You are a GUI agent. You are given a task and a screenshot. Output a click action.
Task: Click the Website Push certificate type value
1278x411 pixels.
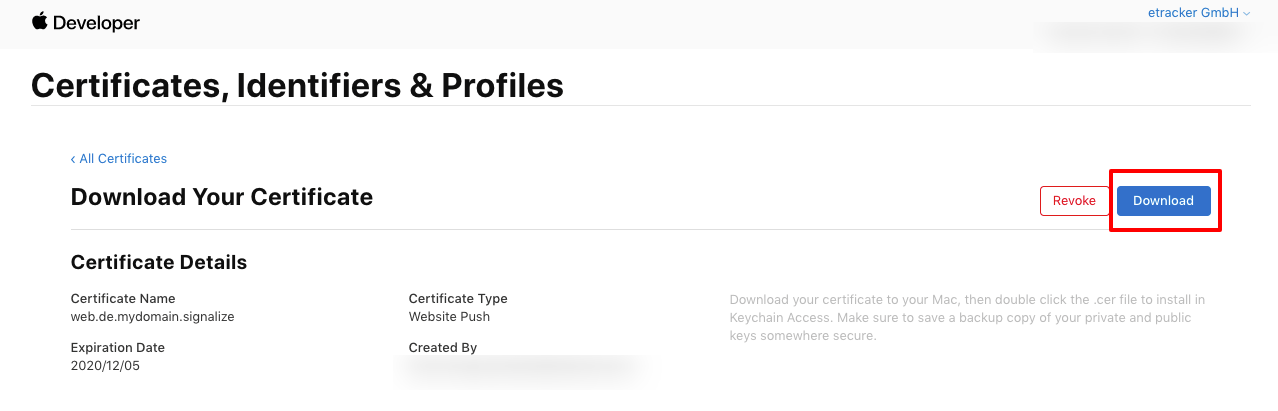coord(449,316)
